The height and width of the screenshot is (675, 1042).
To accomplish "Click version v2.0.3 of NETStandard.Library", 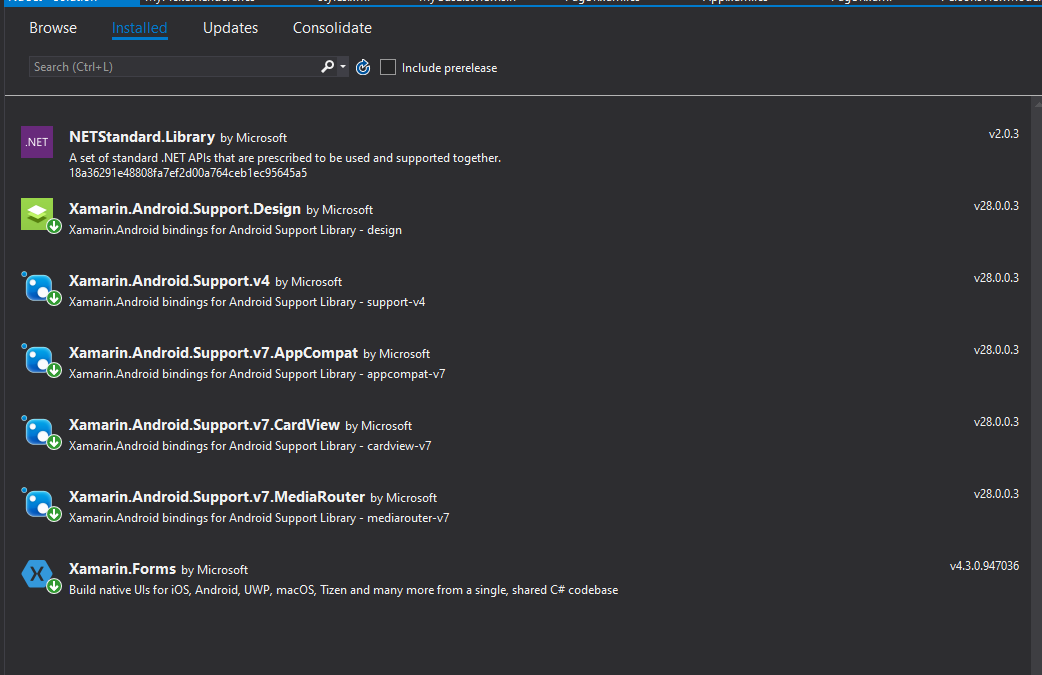I will [x=1003, y=134].
